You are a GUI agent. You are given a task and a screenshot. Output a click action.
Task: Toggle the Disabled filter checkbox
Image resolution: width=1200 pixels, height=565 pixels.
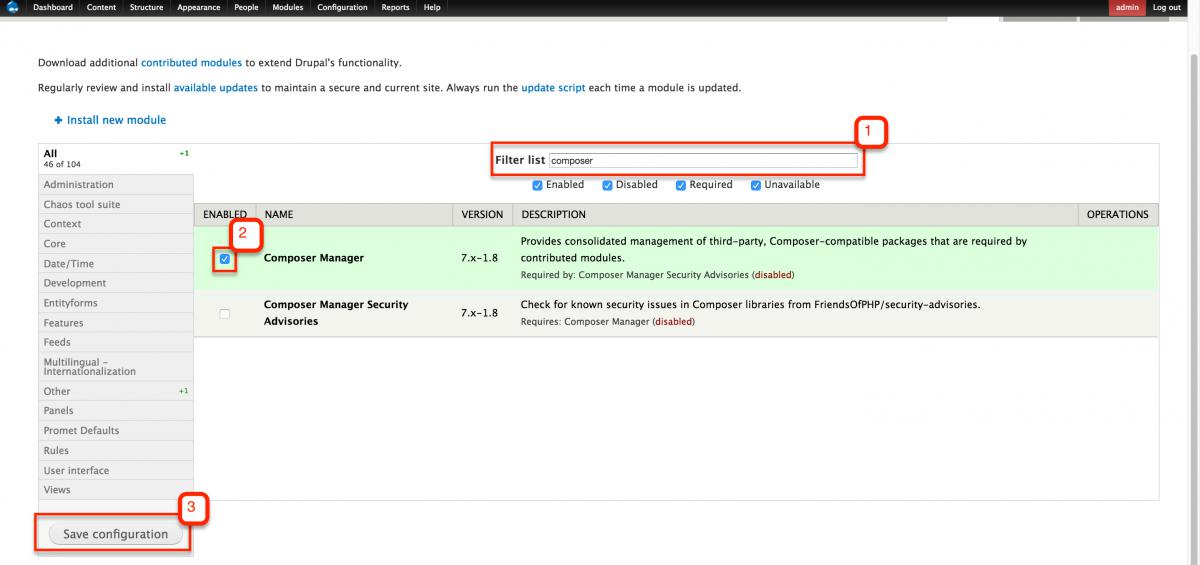(x=607, y=185)
